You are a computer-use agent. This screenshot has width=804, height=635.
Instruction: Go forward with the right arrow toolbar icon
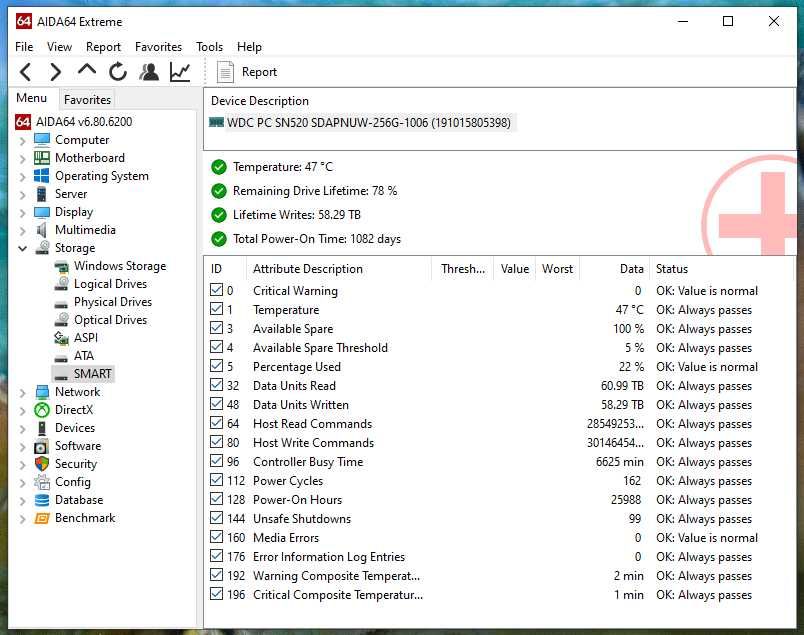coord(55,72)
